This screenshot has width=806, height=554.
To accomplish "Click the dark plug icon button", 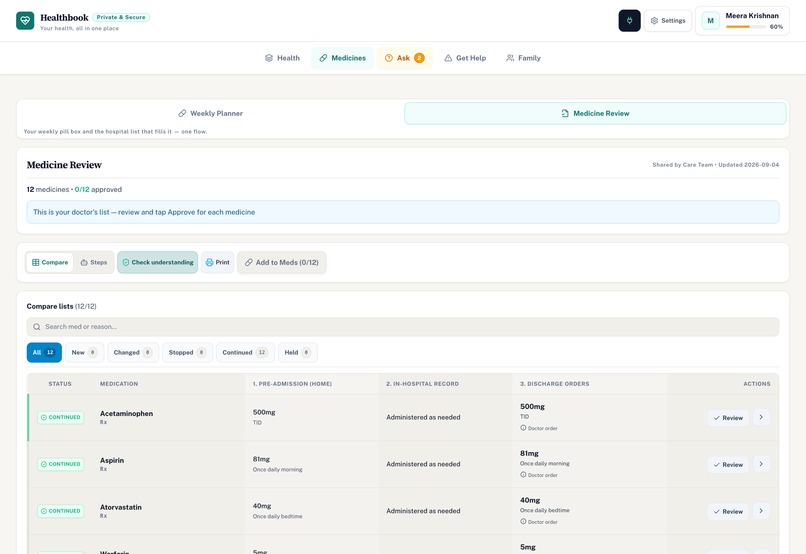I will pos(629,21).
